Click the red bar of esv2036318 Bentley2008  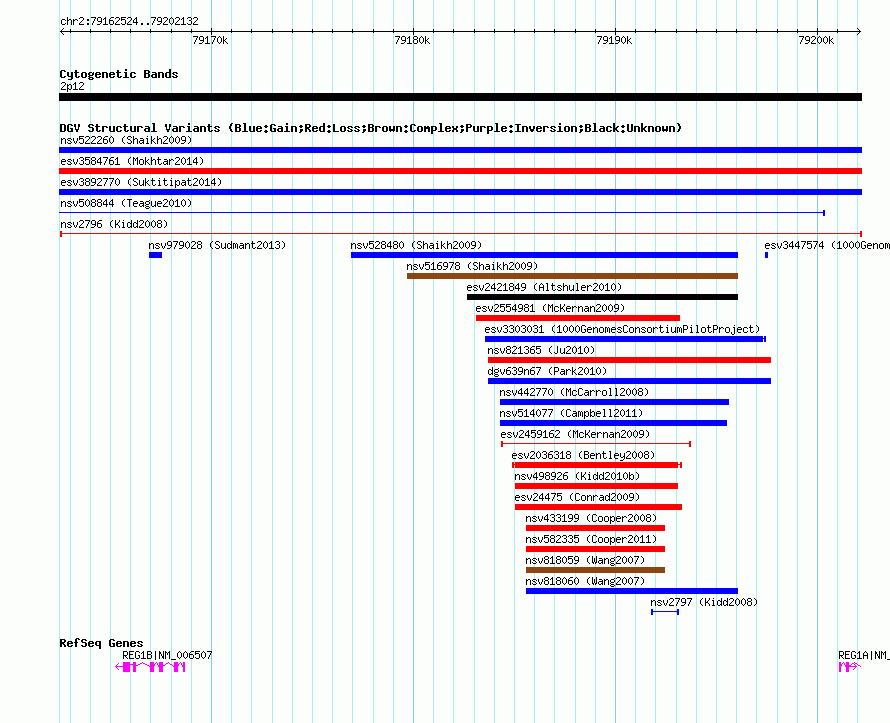click(597, 465)
